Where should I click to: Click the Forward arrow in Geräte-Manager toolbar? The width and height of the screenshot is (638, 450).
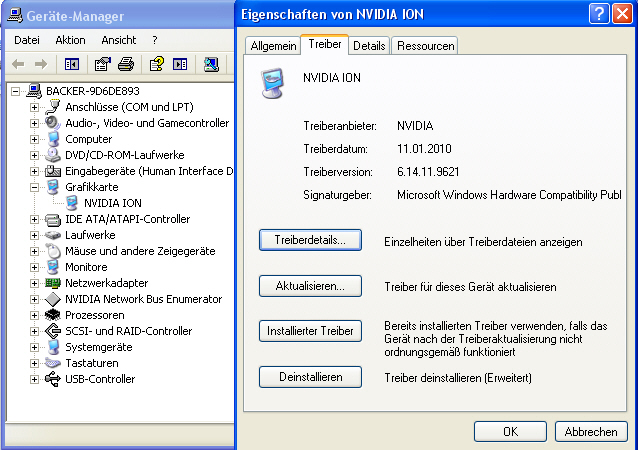pyautogui.click(x=41, y=64)
